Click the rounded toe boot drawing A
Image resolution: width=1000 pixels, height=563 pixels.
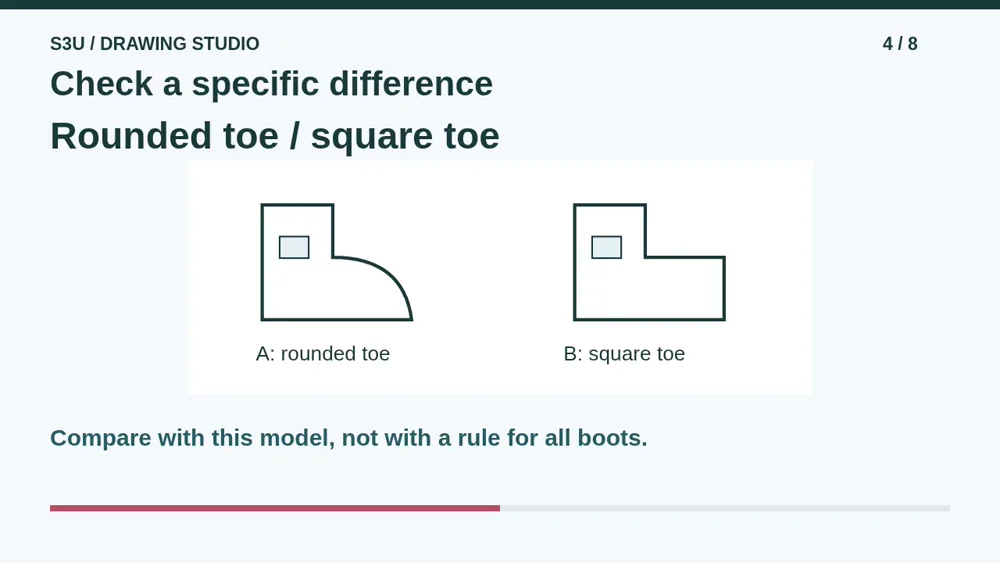tap(336, 262)
